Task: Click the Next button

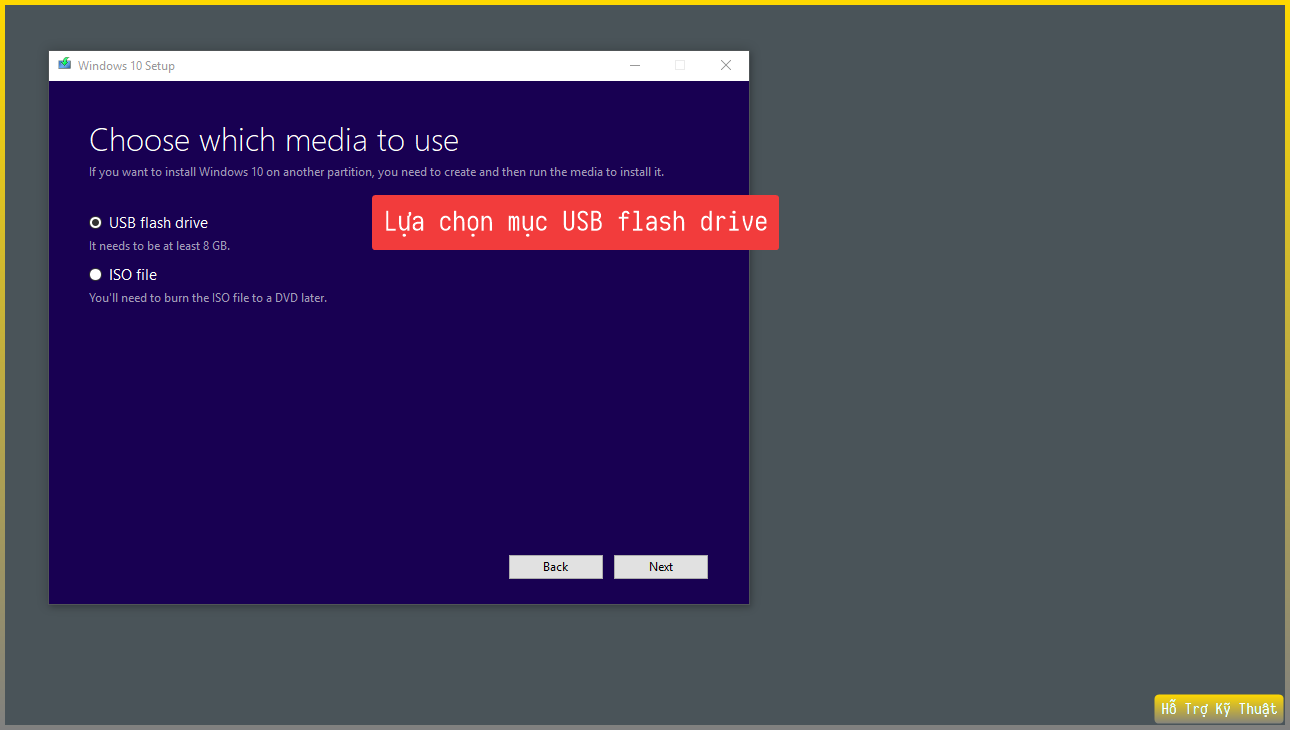Action: tap(661, 567)
